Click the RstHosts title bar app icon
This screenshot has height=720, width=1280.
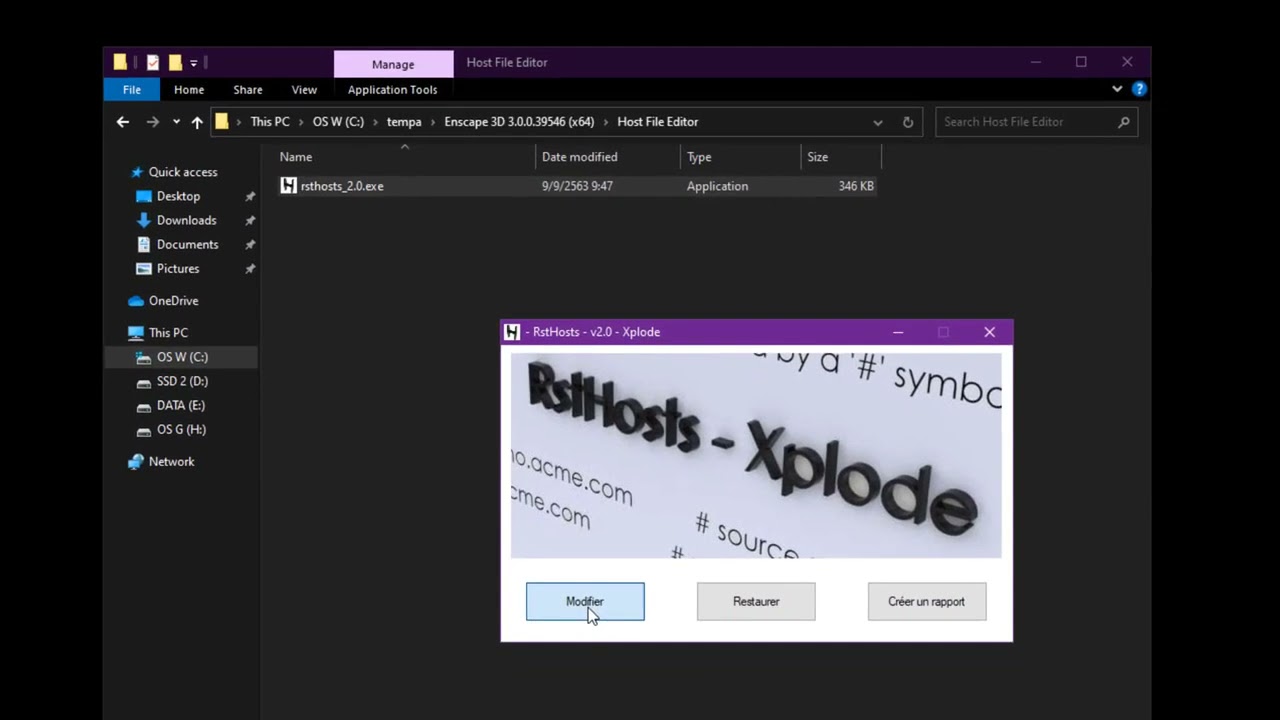coord(512,332)
